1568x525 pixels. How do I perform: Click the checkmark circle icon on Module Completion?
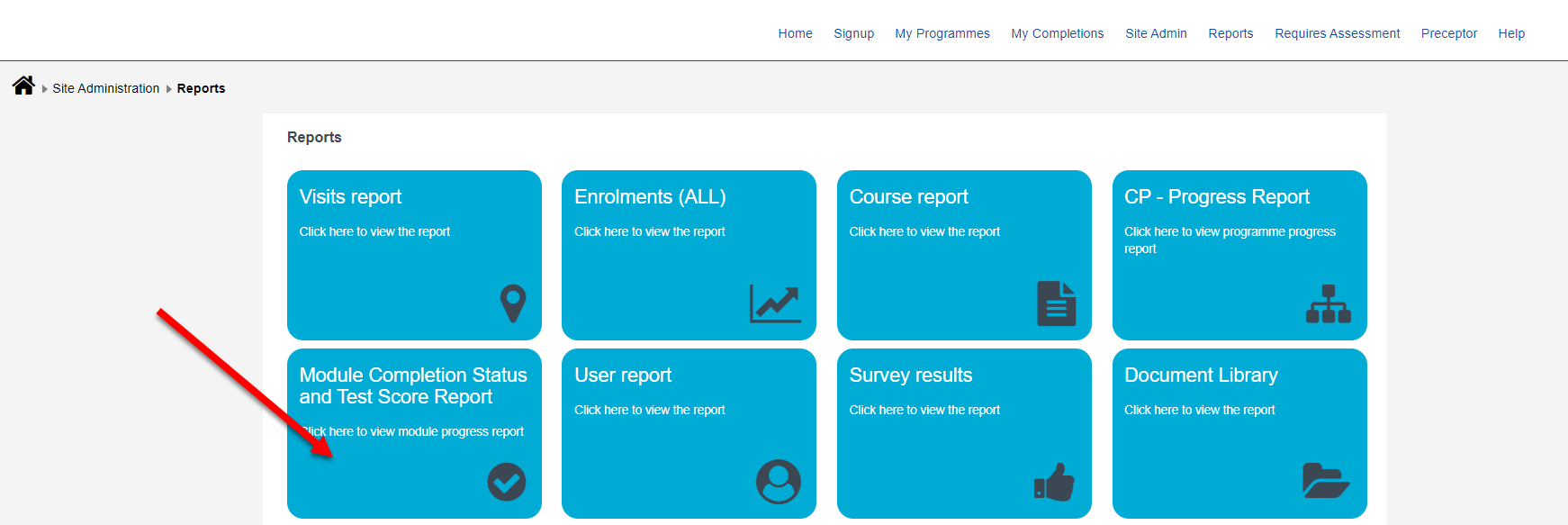click(507, 482)
